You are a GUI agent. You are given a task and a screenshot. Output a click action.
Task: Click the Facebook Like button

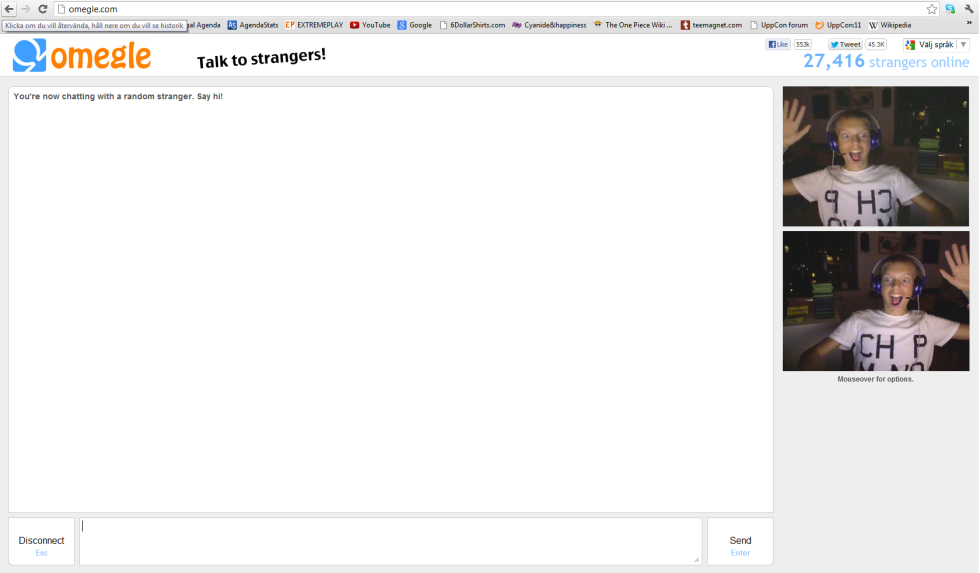coord(778,45)
